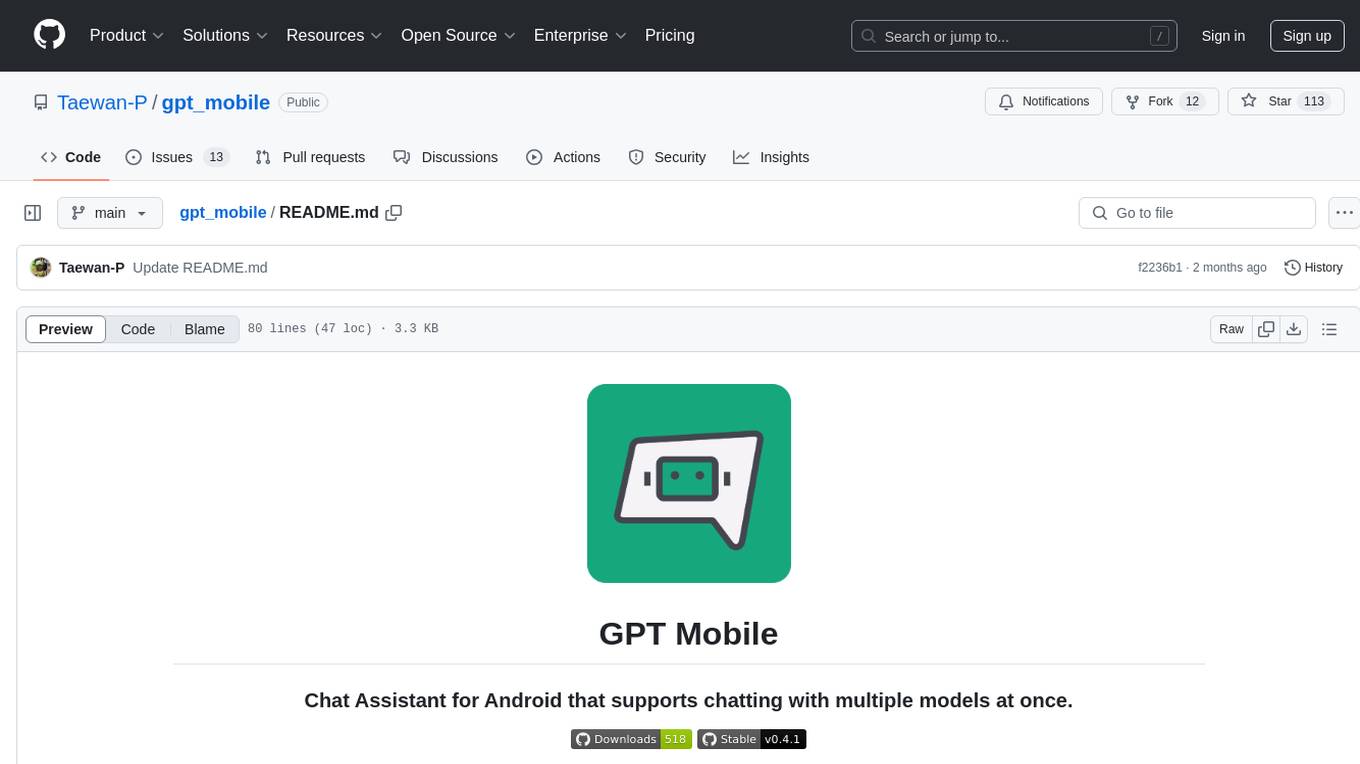The height and width of the screenshot is (764, 1360).
Task: Click the Sign up button
Action: [x=1307, y=36]
